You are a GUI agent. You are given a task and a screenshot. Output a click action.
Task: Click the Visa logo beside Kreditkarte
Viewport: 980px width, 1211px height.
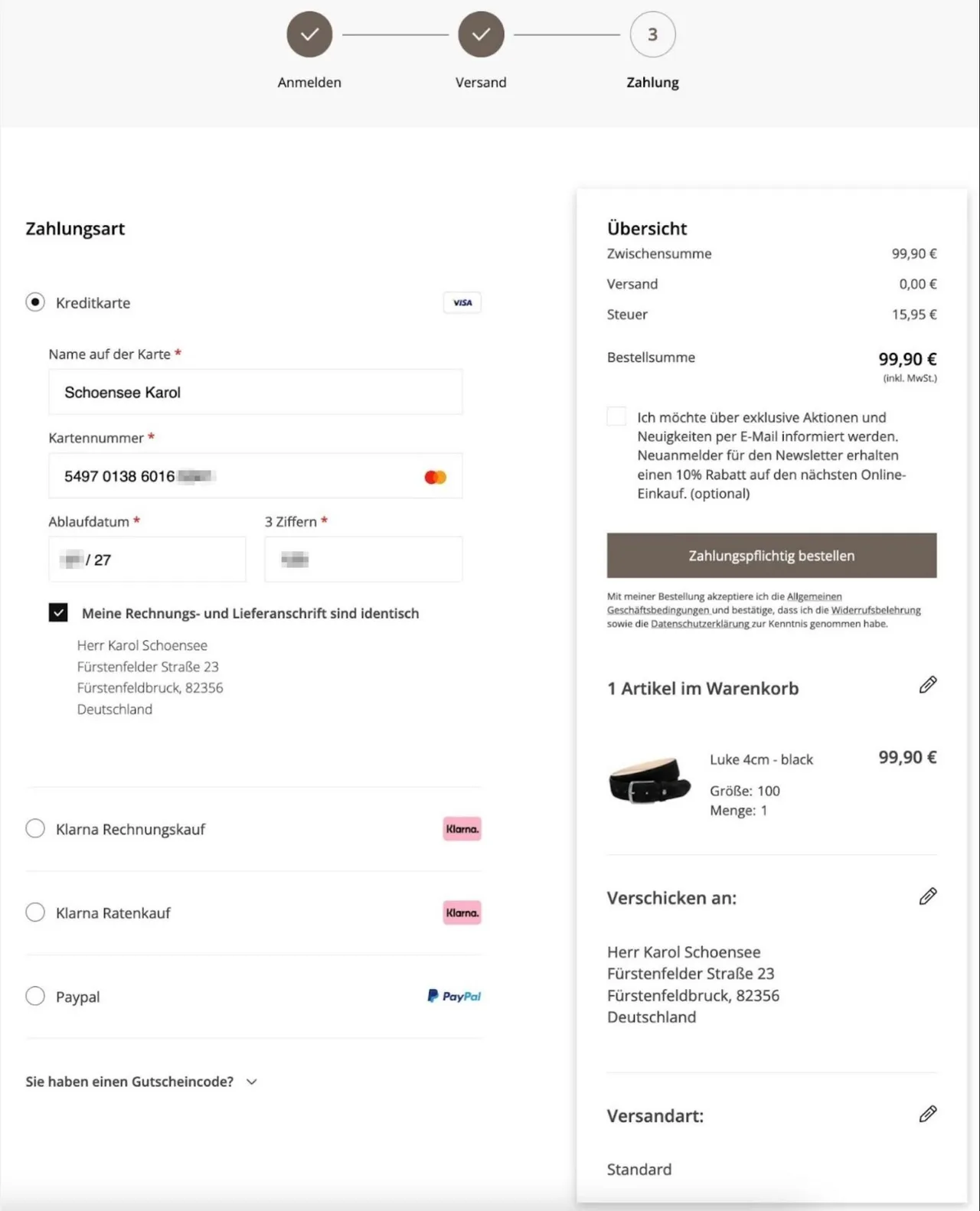[x=462, y=302]
